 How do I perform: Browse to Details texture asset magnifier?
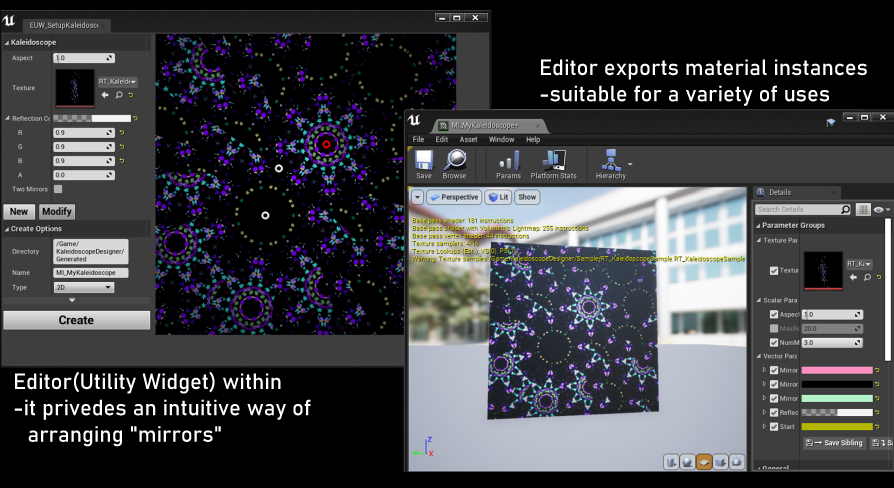coord(867,277)
